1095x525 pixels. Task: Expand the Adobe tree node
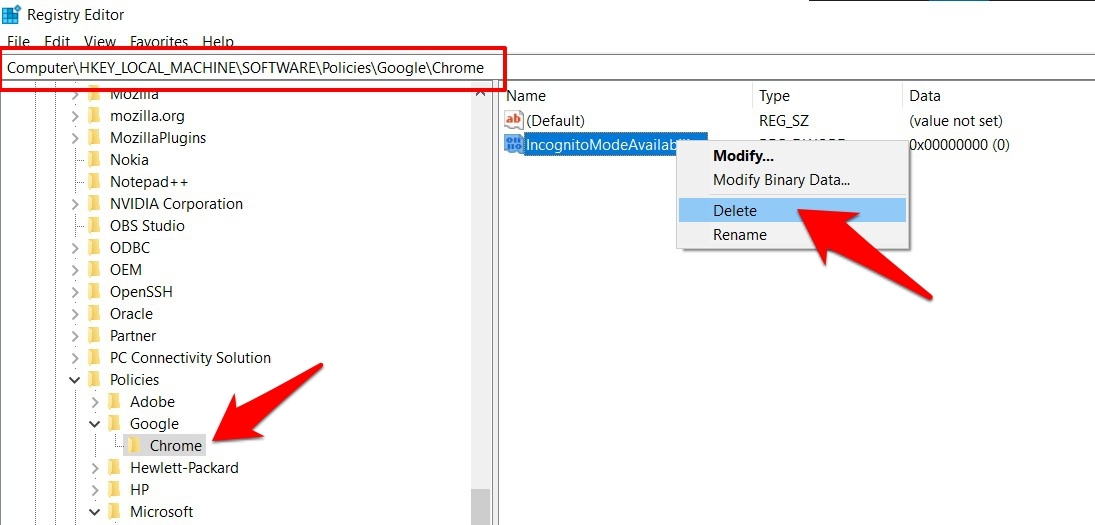pyautogui.click(x=95, y=401)
